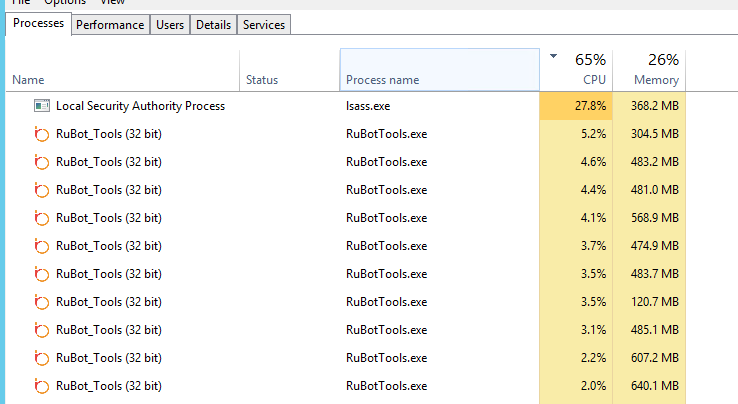Screen dimensions: 738x404
Task: Switch to the Performance tab
Action: point(110,25)
